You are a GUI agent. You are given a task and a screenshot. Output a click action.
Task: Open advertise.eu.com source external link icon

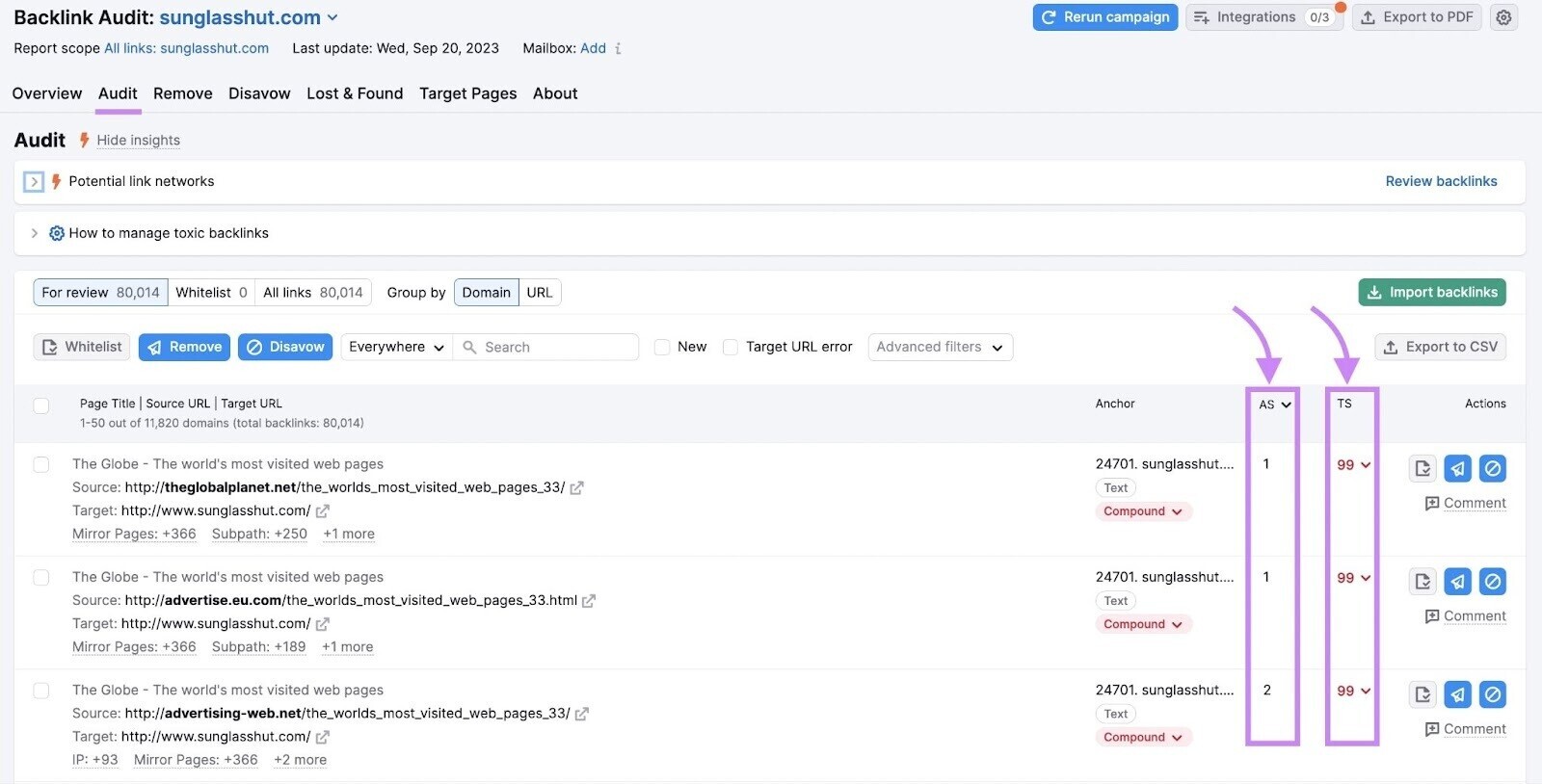[x=588, y=601]
